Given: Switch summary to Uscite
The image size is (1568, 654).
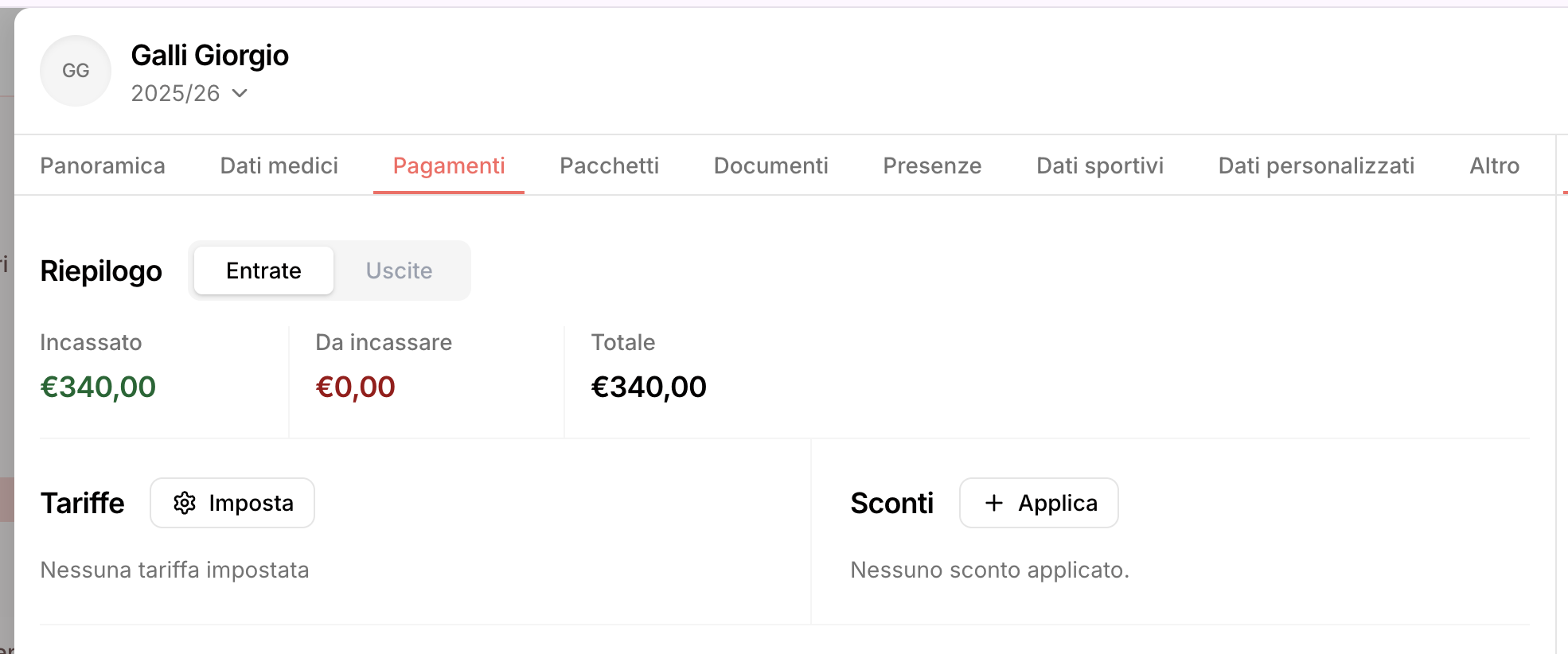Looking at the screenshot, I should 399,271.
